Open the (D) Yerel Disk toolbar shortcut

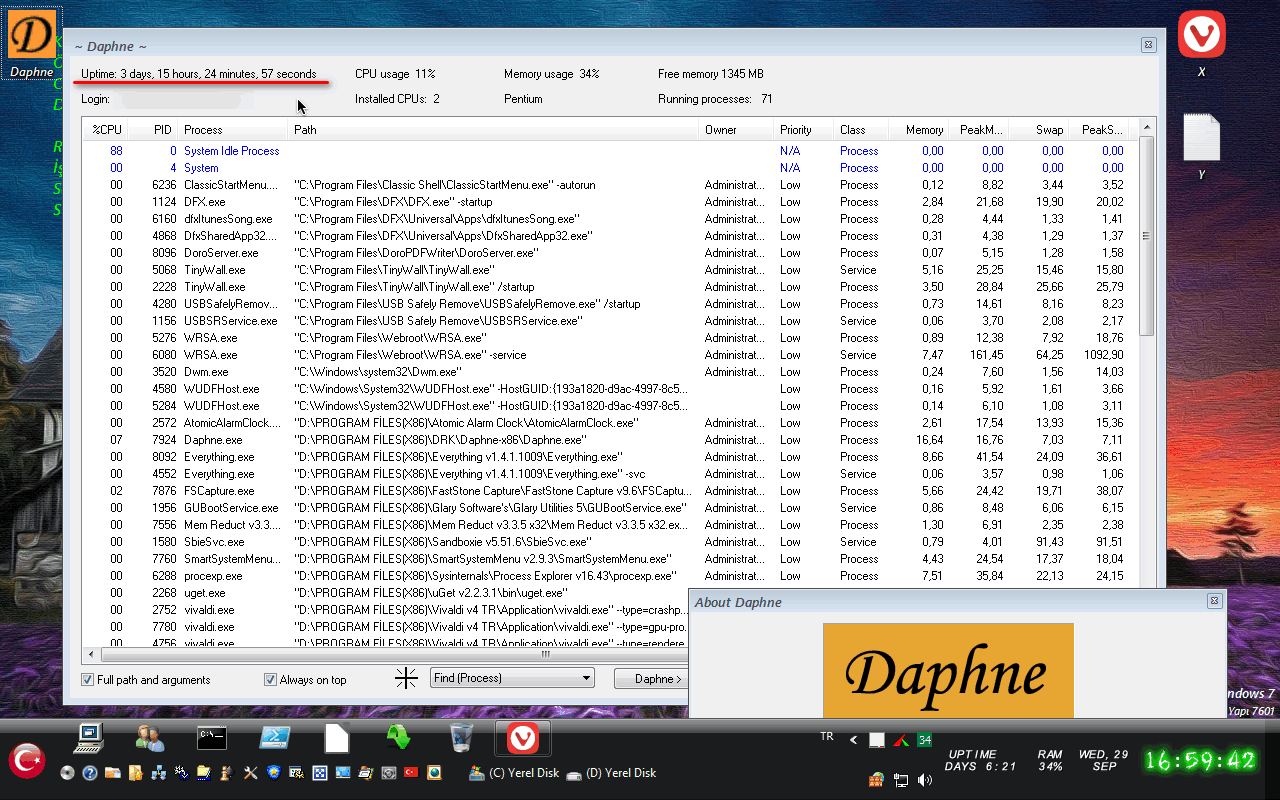pyautogui.click(x=611, y=773)
